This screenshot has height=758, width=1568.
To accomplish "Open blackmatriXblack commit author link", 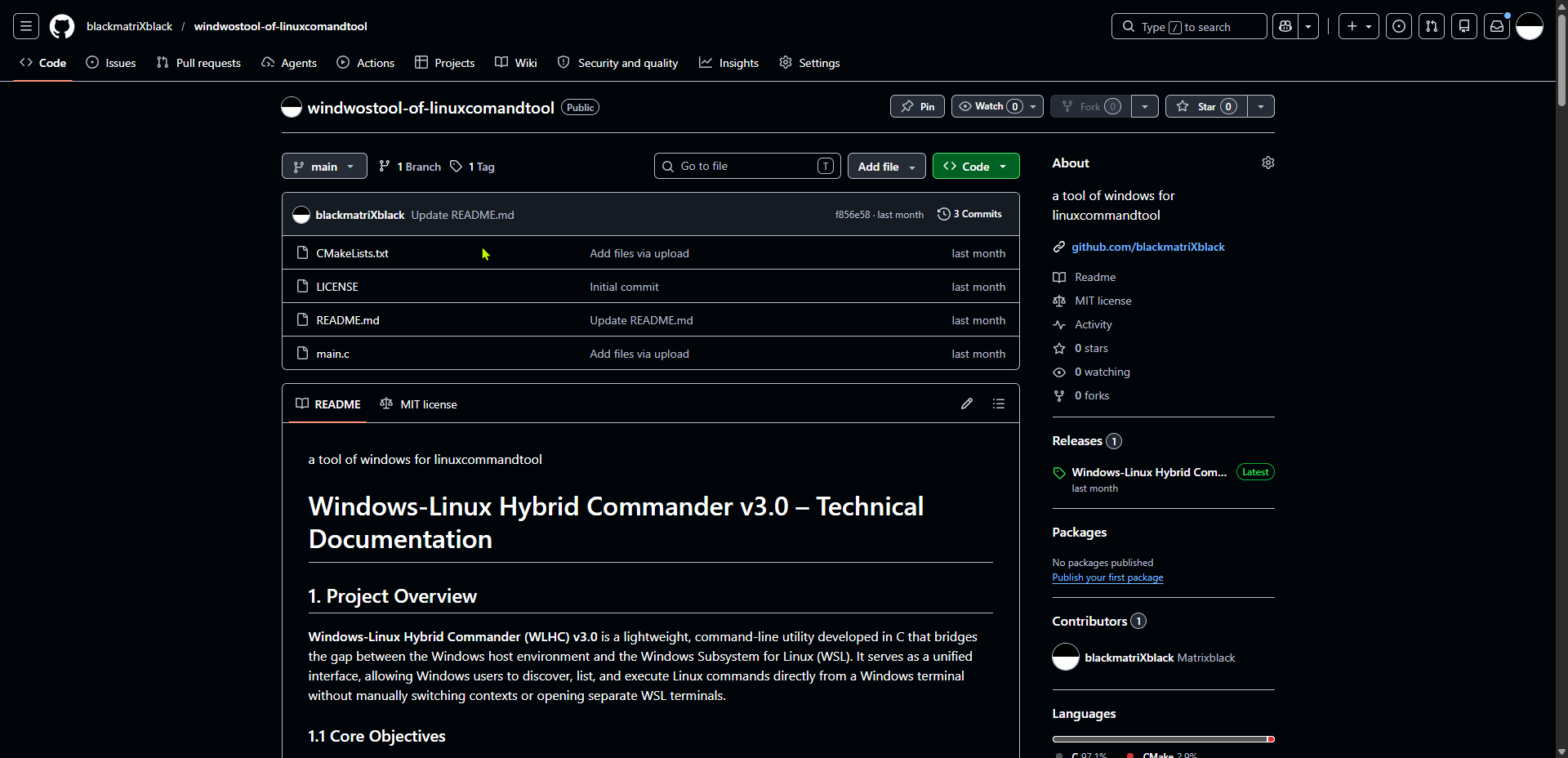I will point(360,215).
